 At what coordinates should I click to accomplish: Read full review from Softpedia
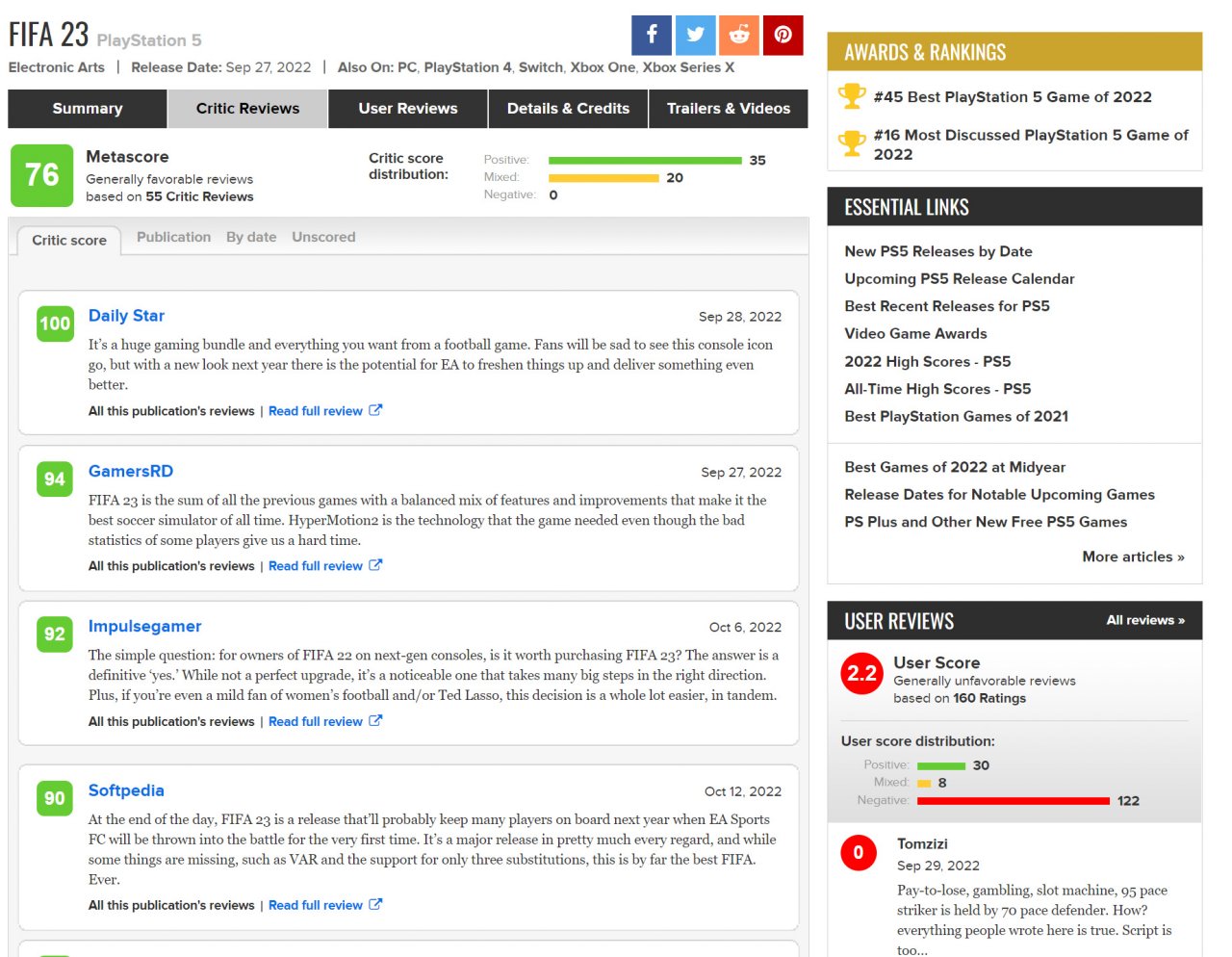point(316,905)
